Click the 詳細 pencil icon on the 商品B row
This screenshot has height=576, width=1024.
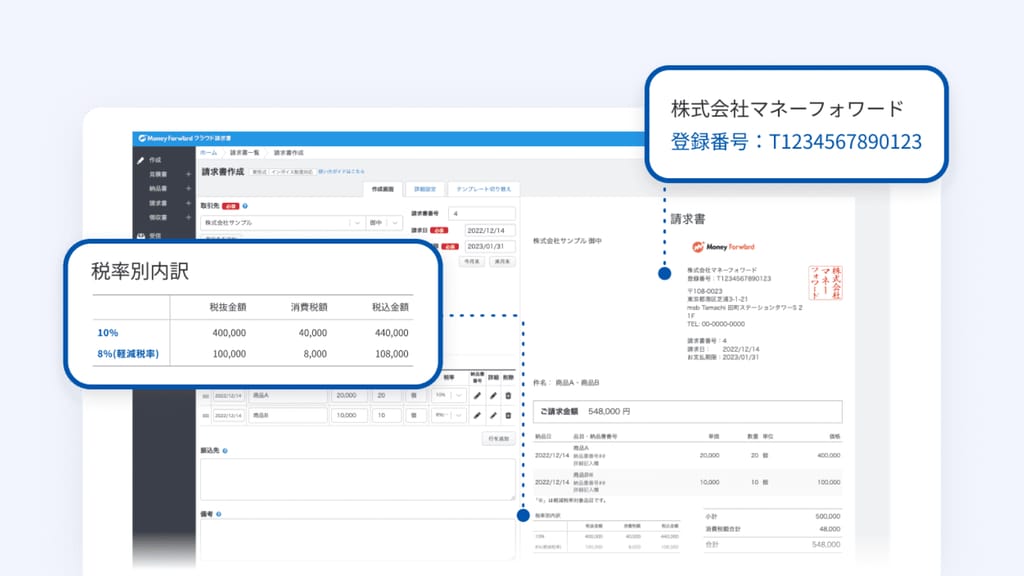(492, 415)
